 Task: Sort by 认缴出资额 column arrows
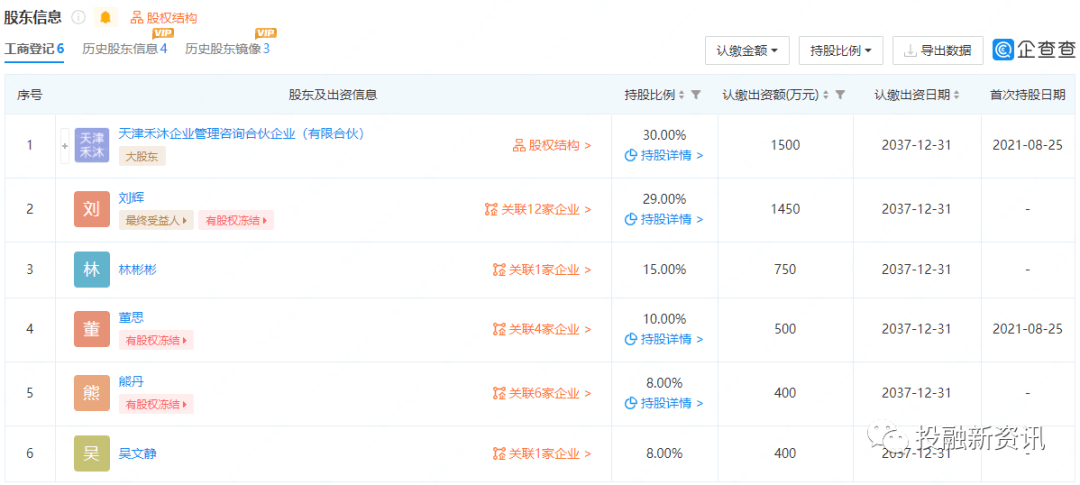827,95
